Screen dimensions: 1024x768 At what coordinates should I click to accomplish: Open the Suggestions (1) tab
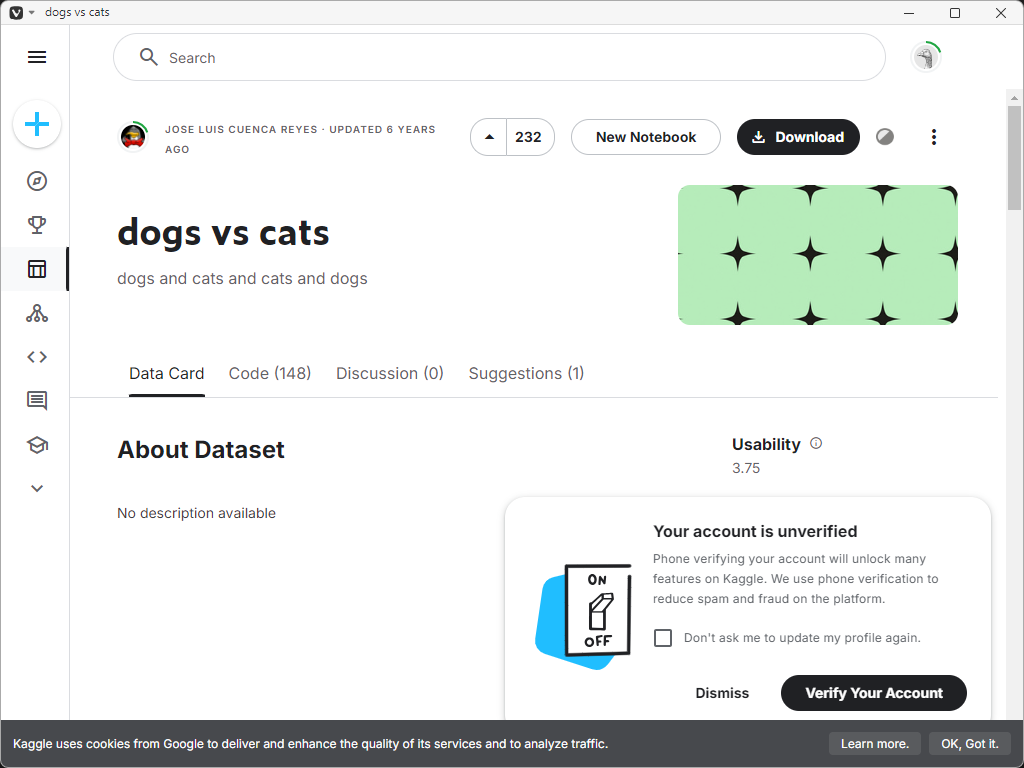[526, 373]
